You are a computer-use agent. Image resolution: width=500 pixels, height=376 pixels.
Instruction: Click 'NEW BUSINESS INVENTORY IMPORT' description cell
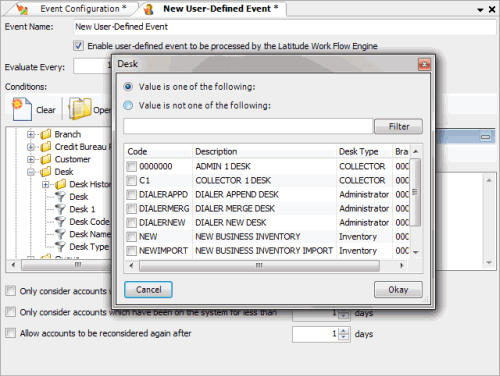click(264, 250)
